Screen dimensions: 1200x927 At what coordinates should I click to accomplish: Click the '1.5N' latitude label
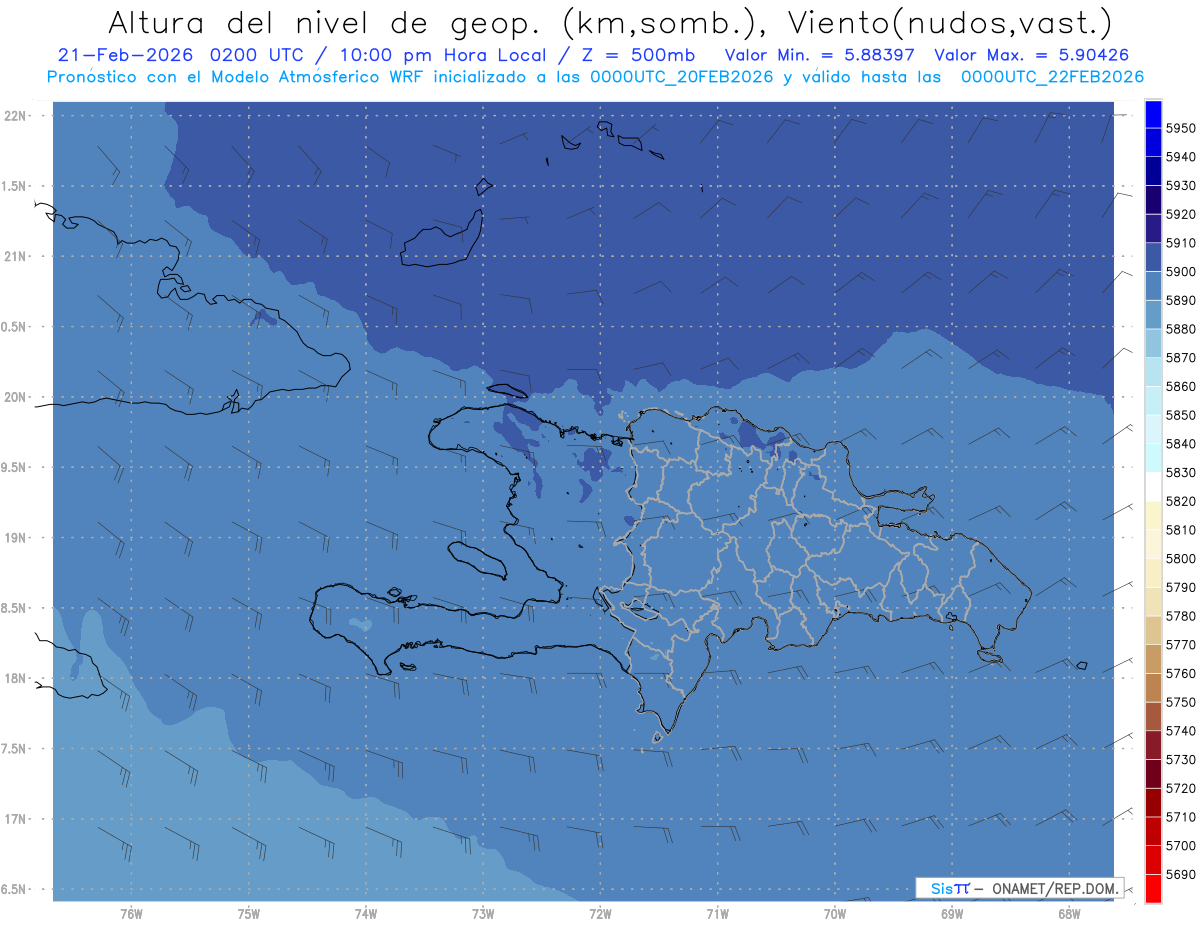pos(15,186)
